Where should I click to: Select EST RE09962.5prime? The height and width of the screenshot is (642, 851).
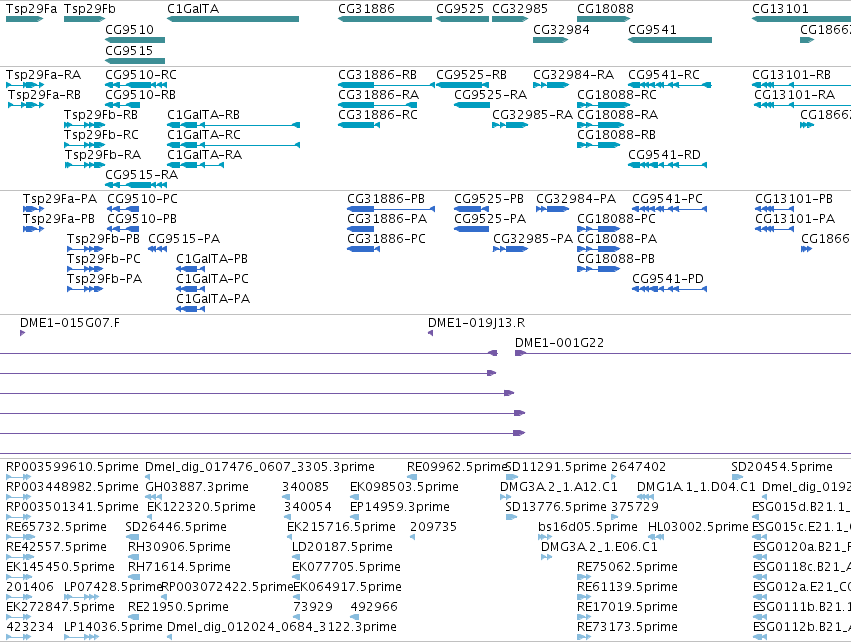[x=412, y=477]
